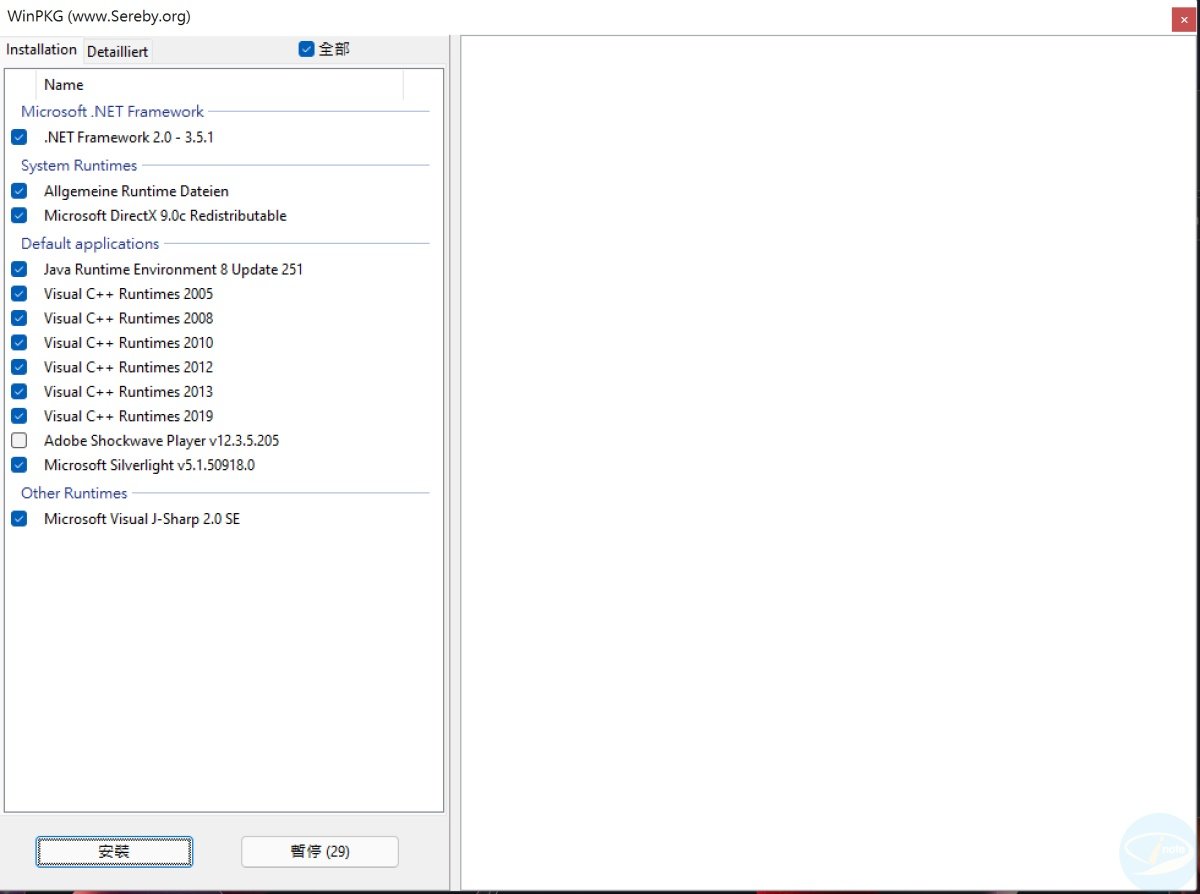
Task: Uncheck Microsoft Silverlight v5.1.50918.0
Action: [x=19, y=464]
